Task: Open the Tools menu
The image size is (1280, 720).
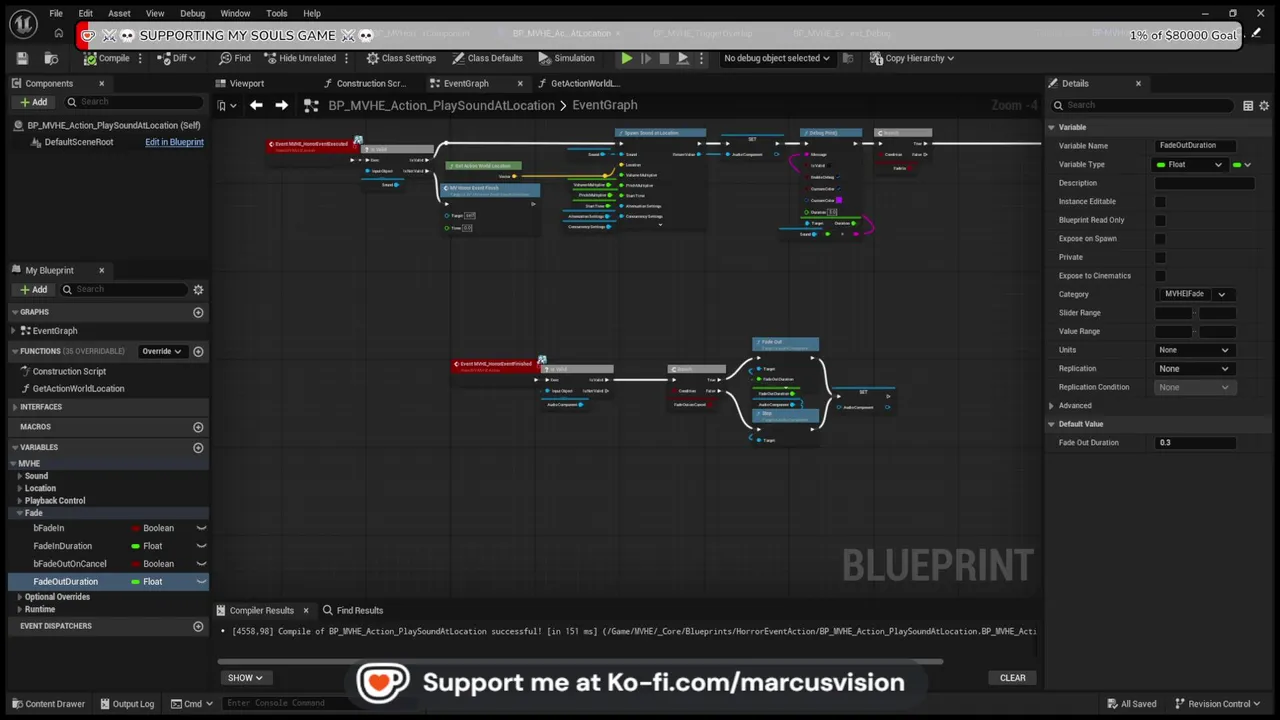Action: [x=277, y=13]
